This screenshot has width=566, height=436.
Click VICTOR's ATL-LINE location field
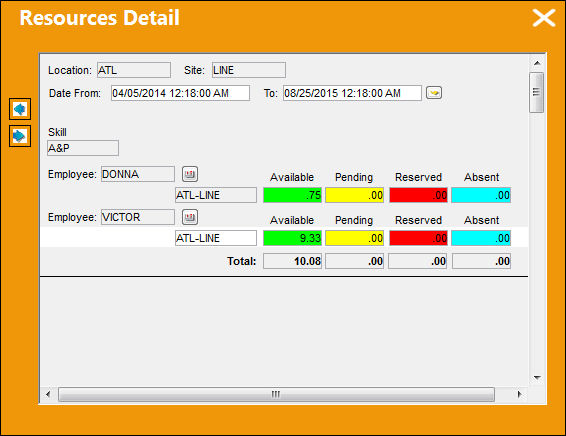pyautogui.click(x=216, y=238)
